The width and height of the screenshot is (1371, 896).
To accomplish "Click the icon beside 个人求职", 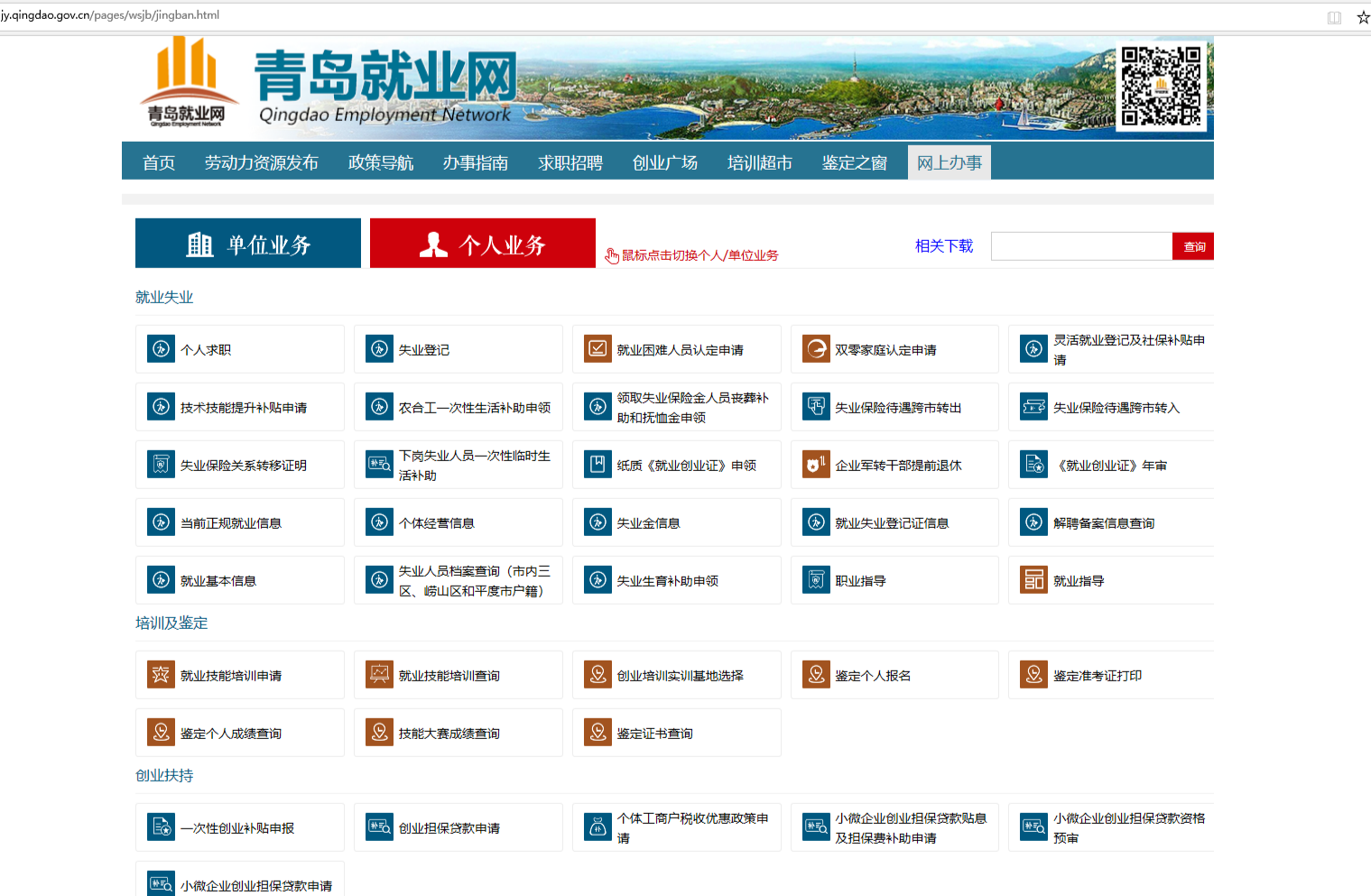I will click(161, 349).
